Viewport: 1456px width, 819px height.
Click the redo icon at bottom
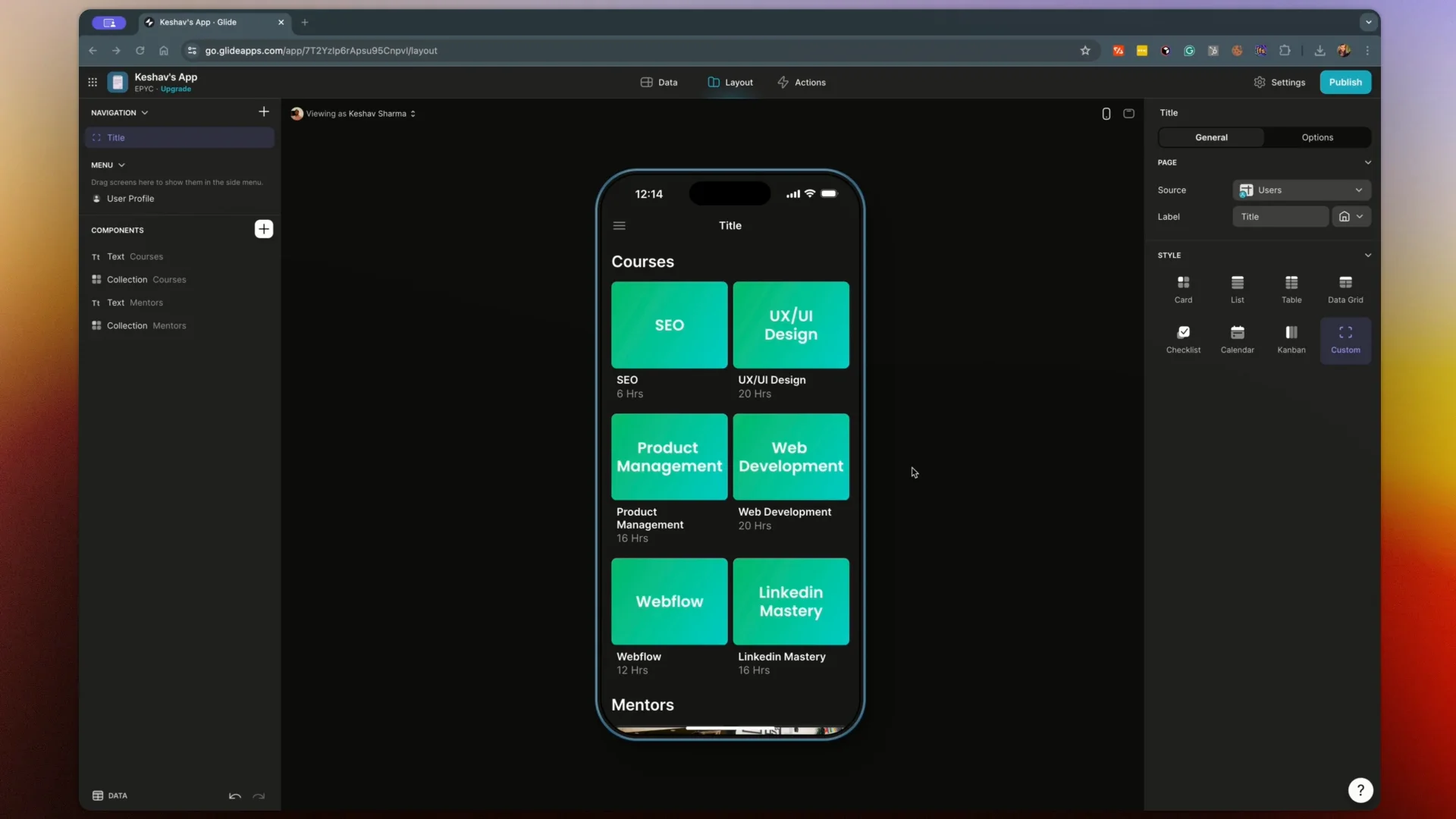pyautogui.click(x=259, y=795)
